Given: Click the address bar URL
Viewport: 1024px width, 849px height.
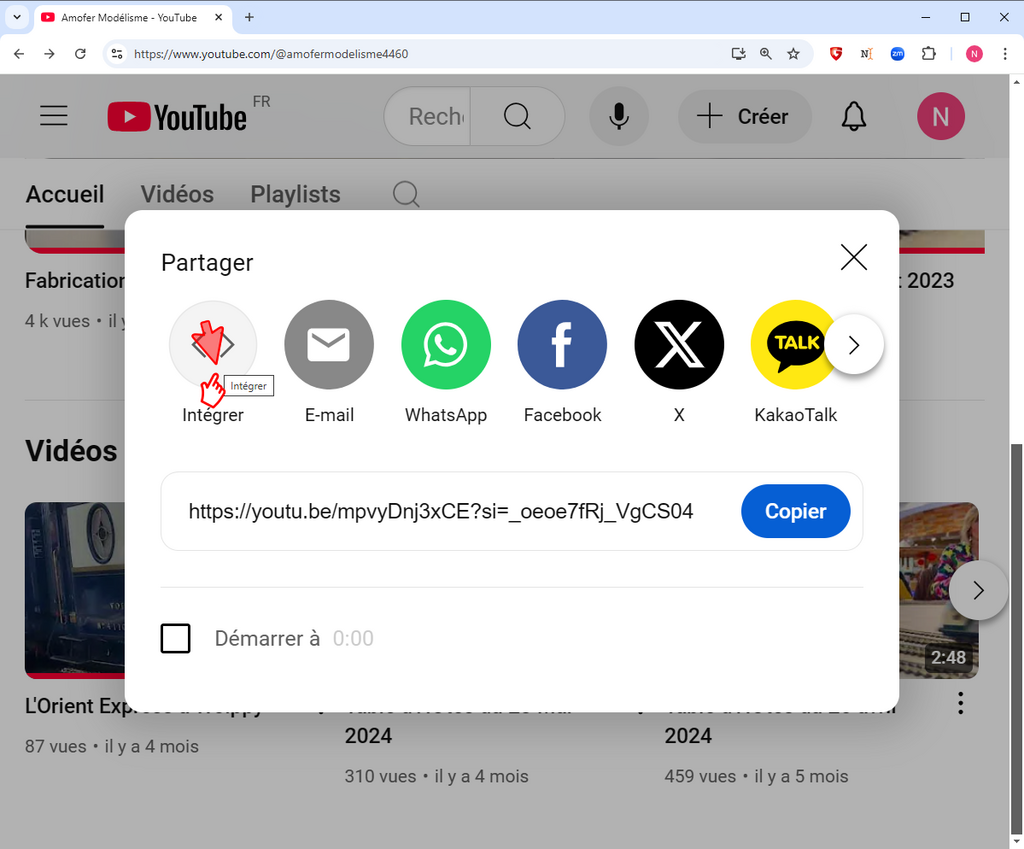Looking at the screenshot, I should (x=271, y=54).
